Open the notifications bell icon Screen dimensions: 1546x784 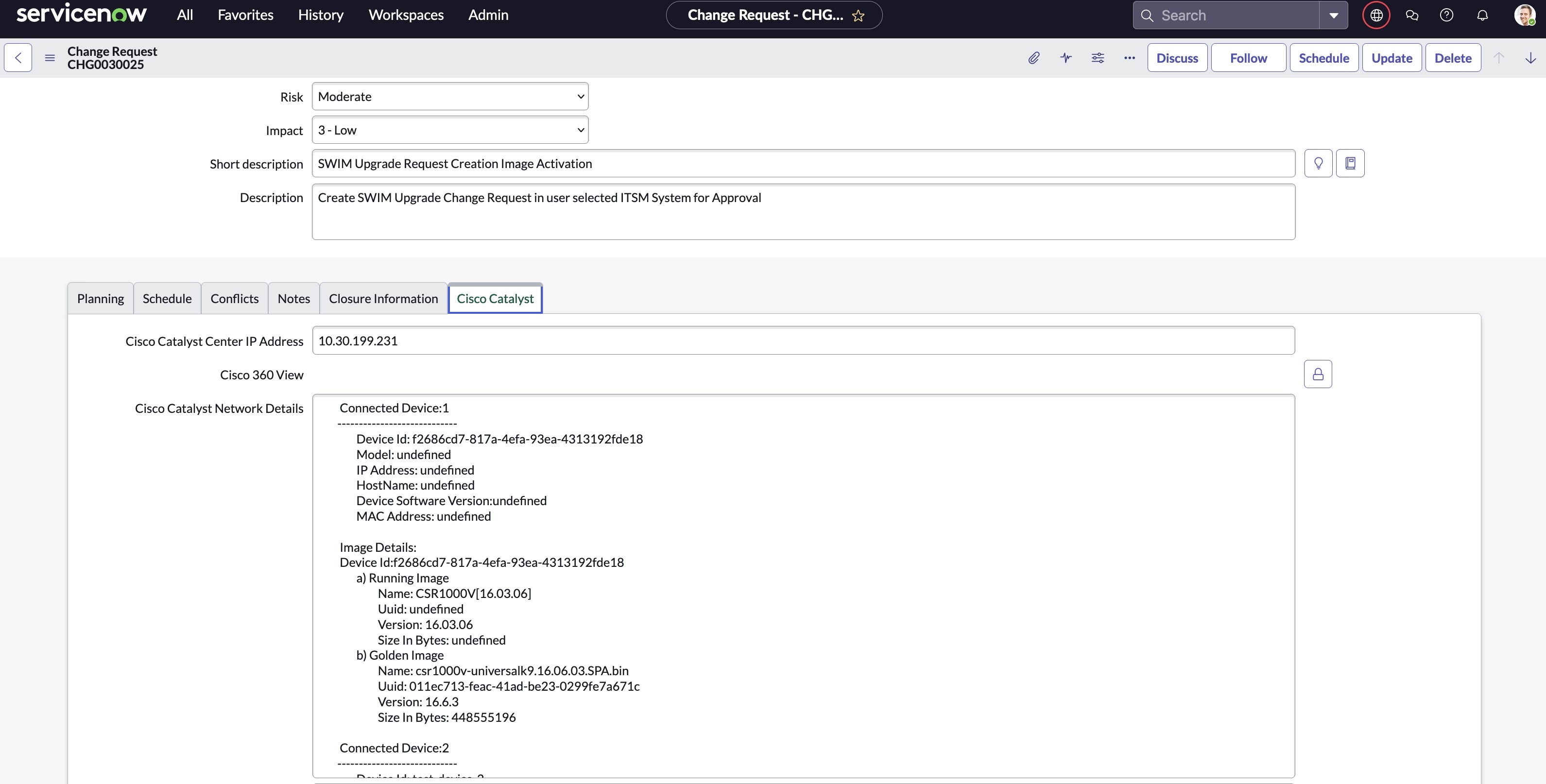pyautogui.click(x=1482, y=15)
